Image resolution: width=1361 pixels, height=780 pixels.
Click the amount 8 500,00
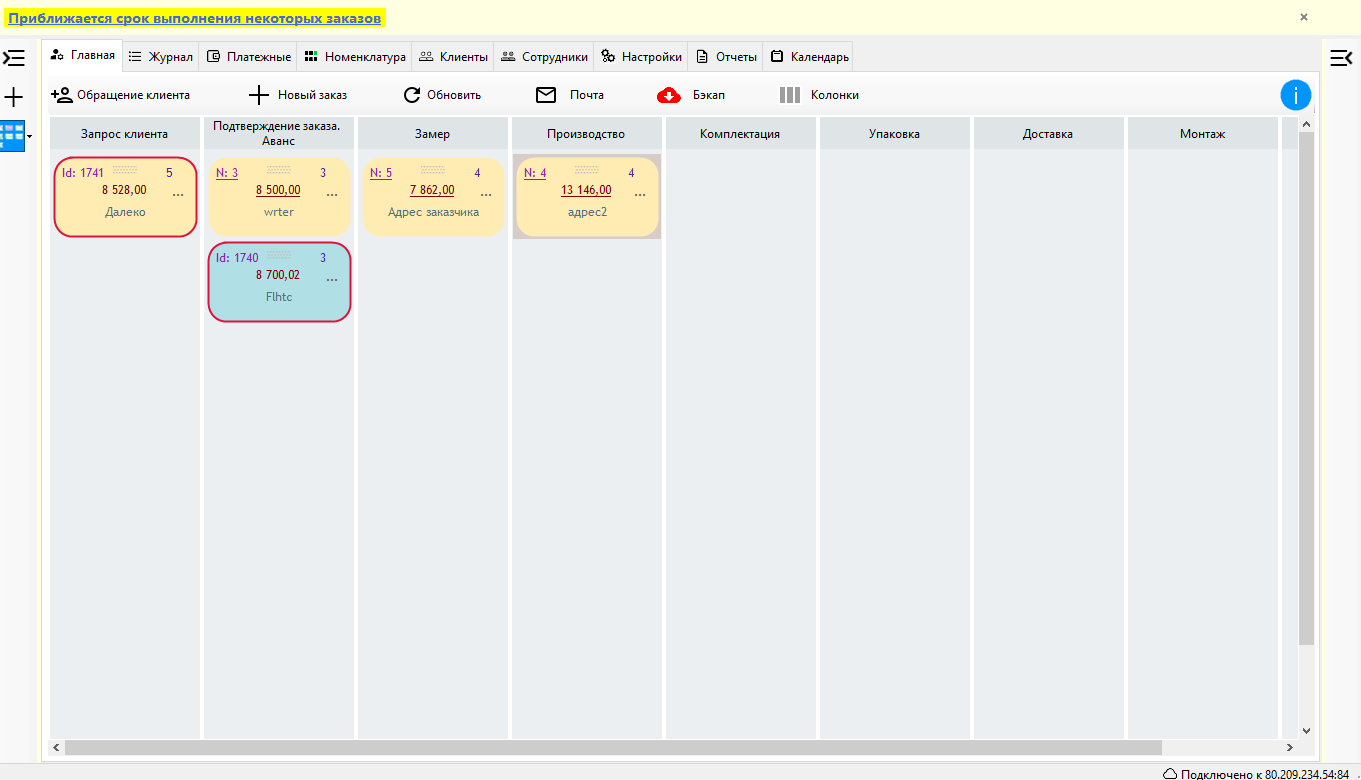[x=278, y=190]
